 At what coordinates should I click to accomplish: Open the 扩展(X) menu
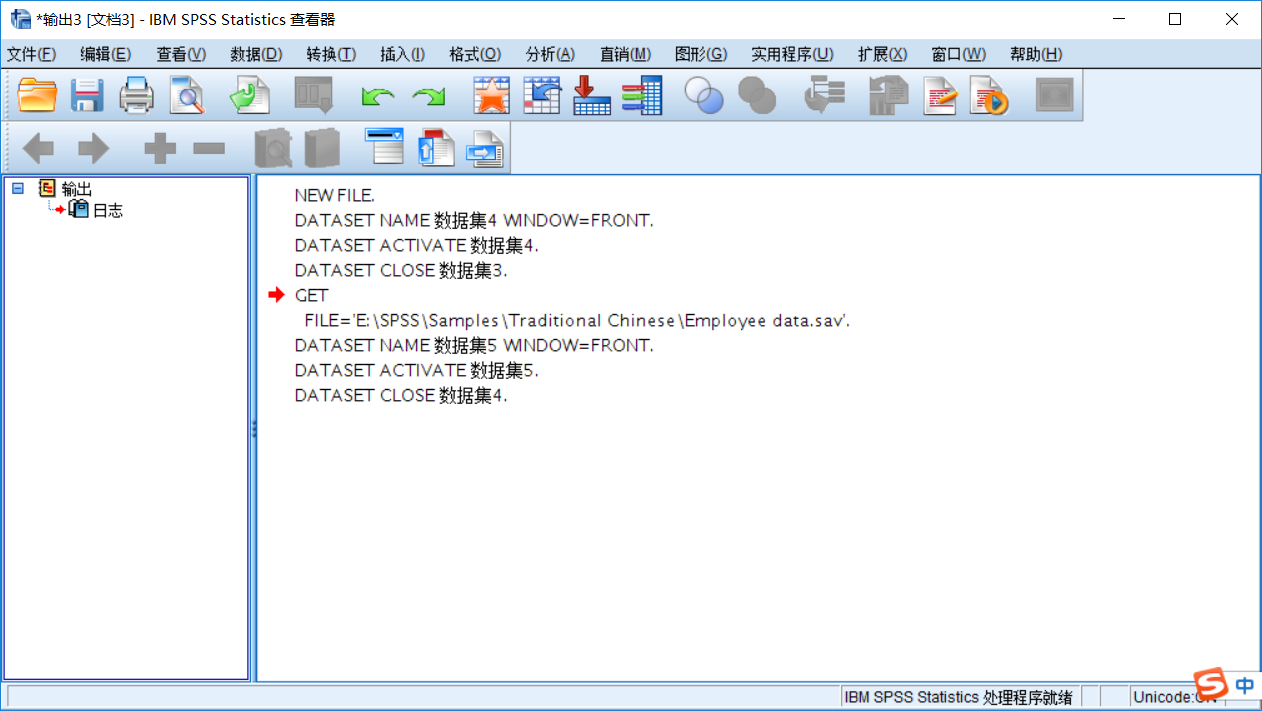882,54
